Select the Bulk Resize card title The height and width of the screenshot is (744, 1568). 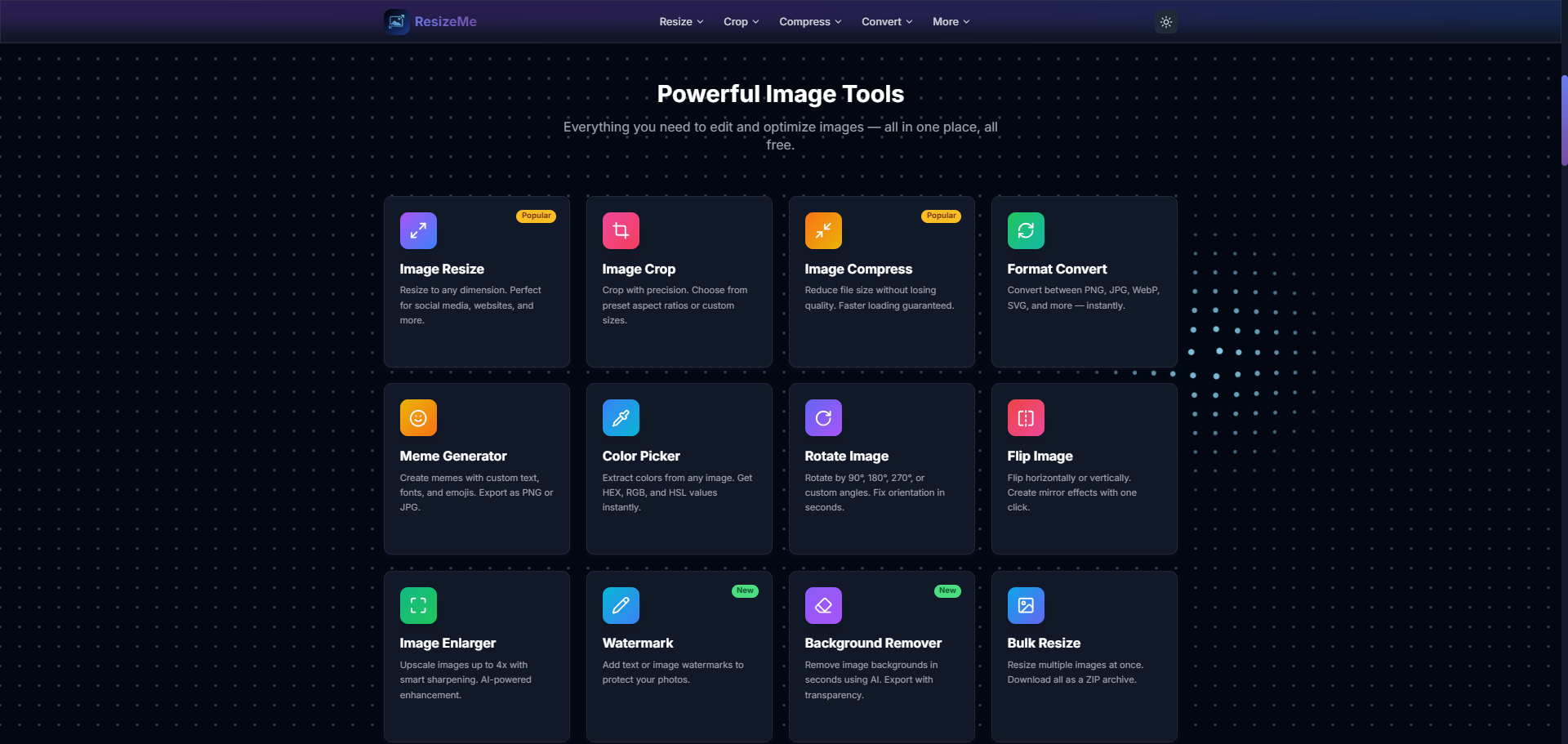click(1044, 644)
